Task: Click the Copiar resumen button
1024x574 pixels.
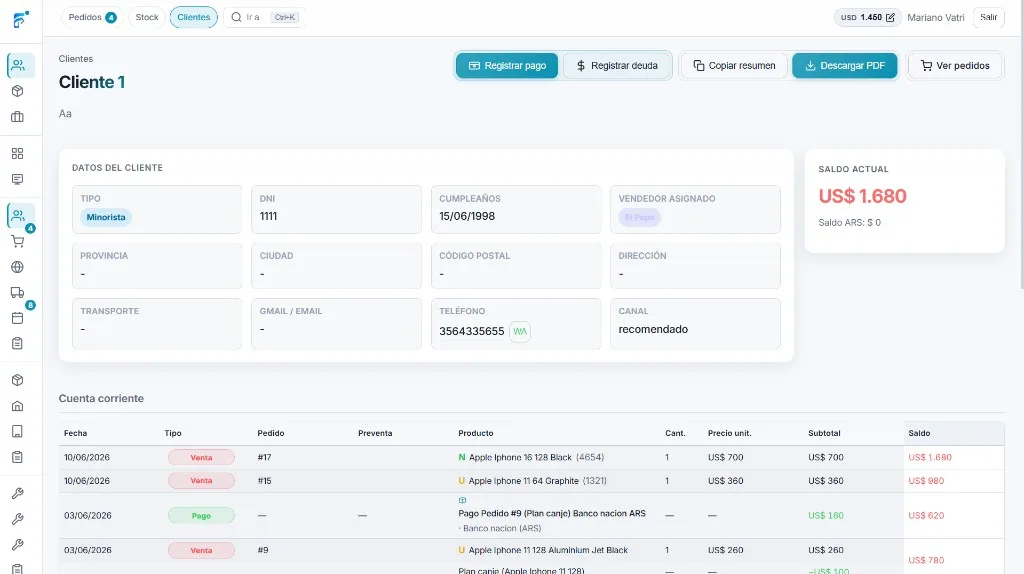Action: click(734, 65)
